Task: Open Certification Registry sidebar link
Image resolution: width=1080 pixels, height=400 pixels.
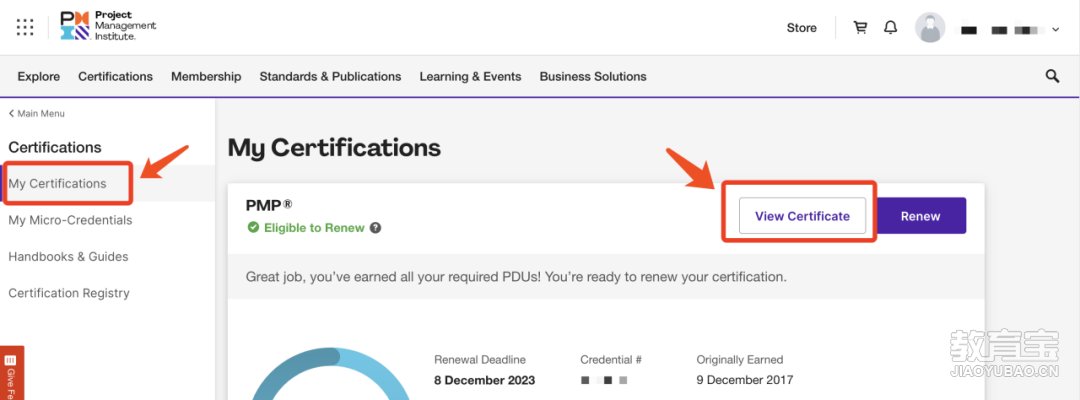Action: tap(69, 293)
